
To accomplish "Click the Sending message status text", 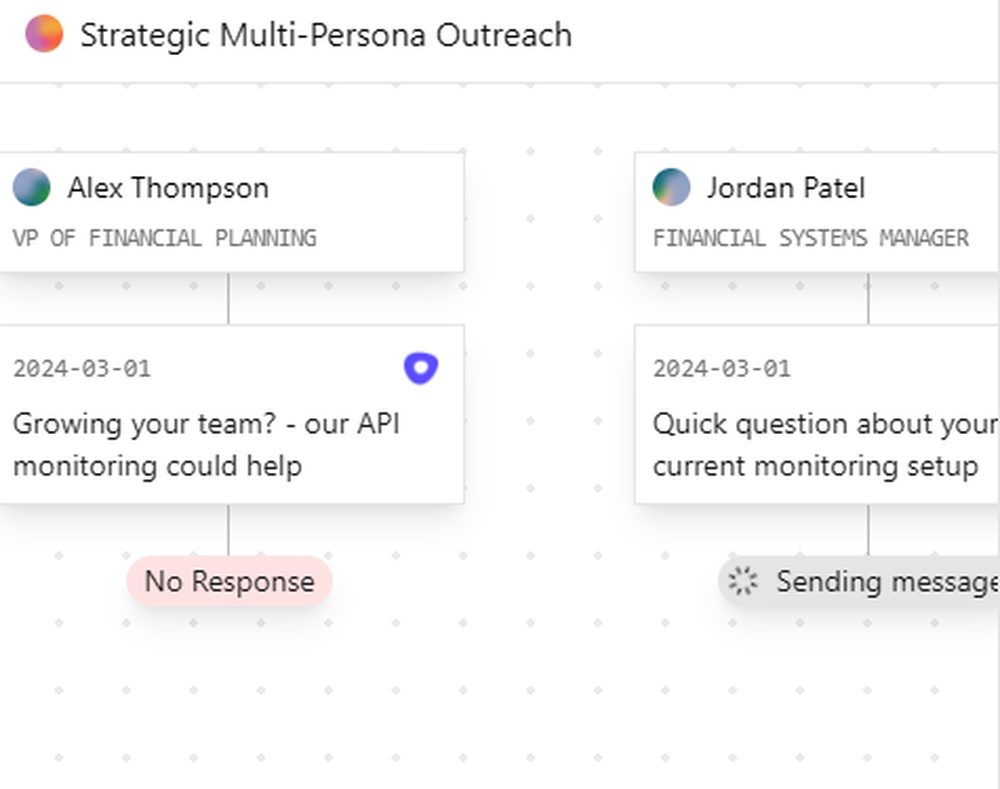I will (x=886, y=581).
